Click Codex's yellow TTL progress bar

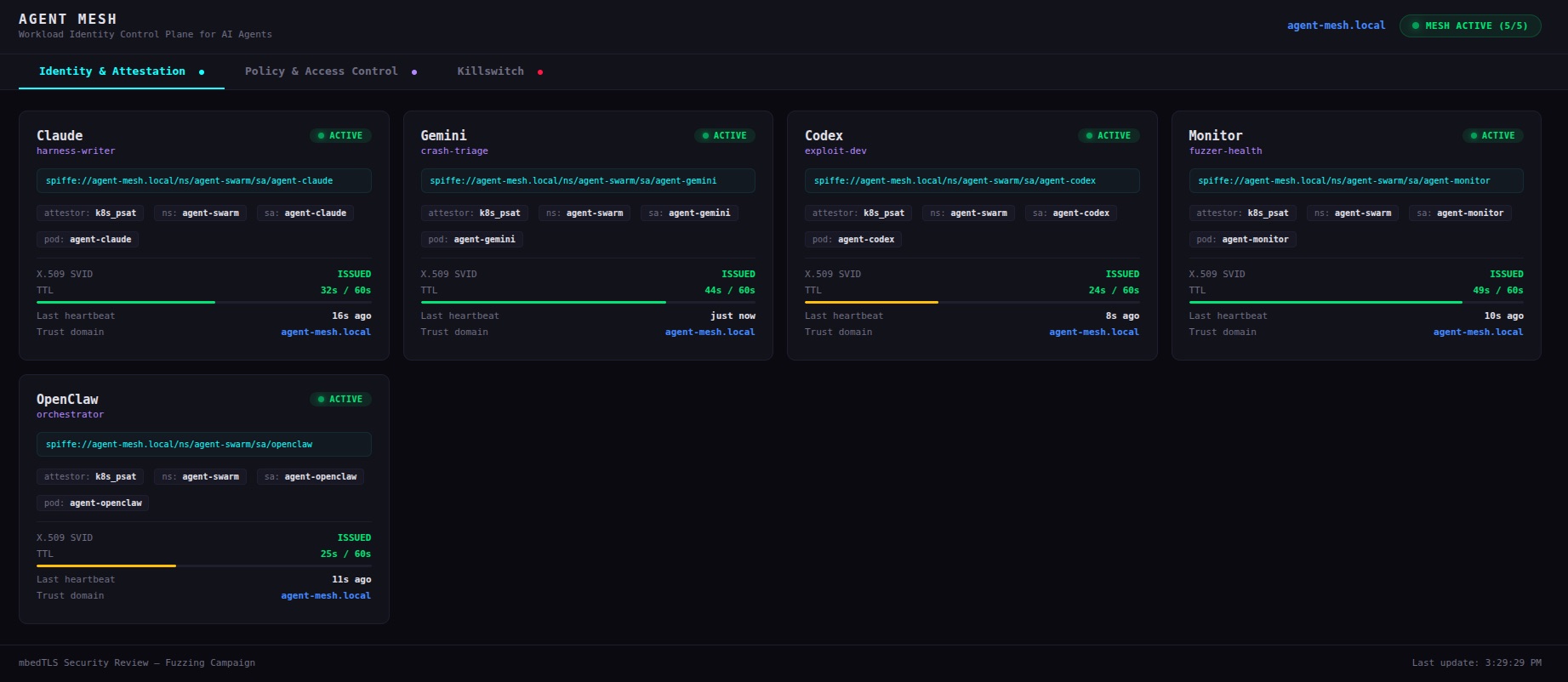[972, 302]
